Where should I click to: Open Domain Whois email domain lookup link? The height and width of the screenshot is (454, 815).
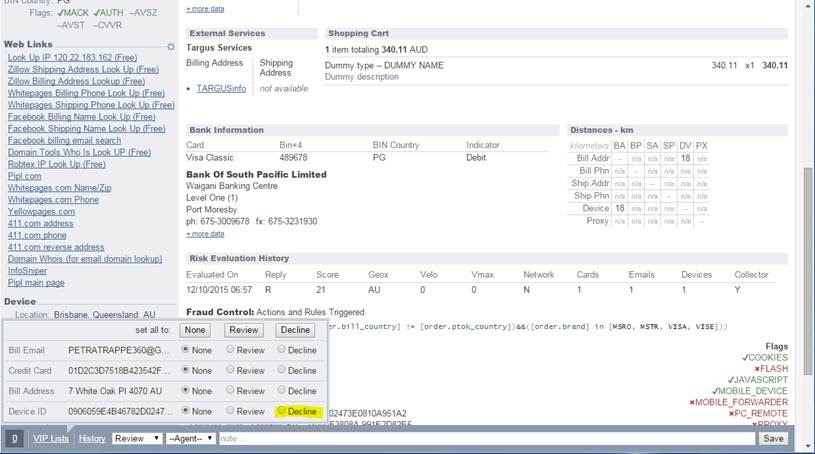tap(85, 259)
